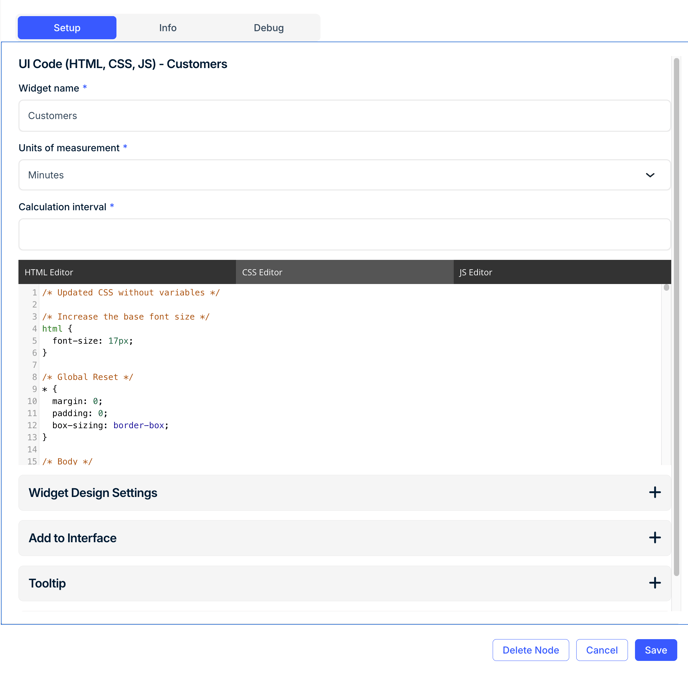Viewport: 688px width, 674px height.
Task: Expand Widget Design Settings plus icon
Action: (x=655, y=492)
